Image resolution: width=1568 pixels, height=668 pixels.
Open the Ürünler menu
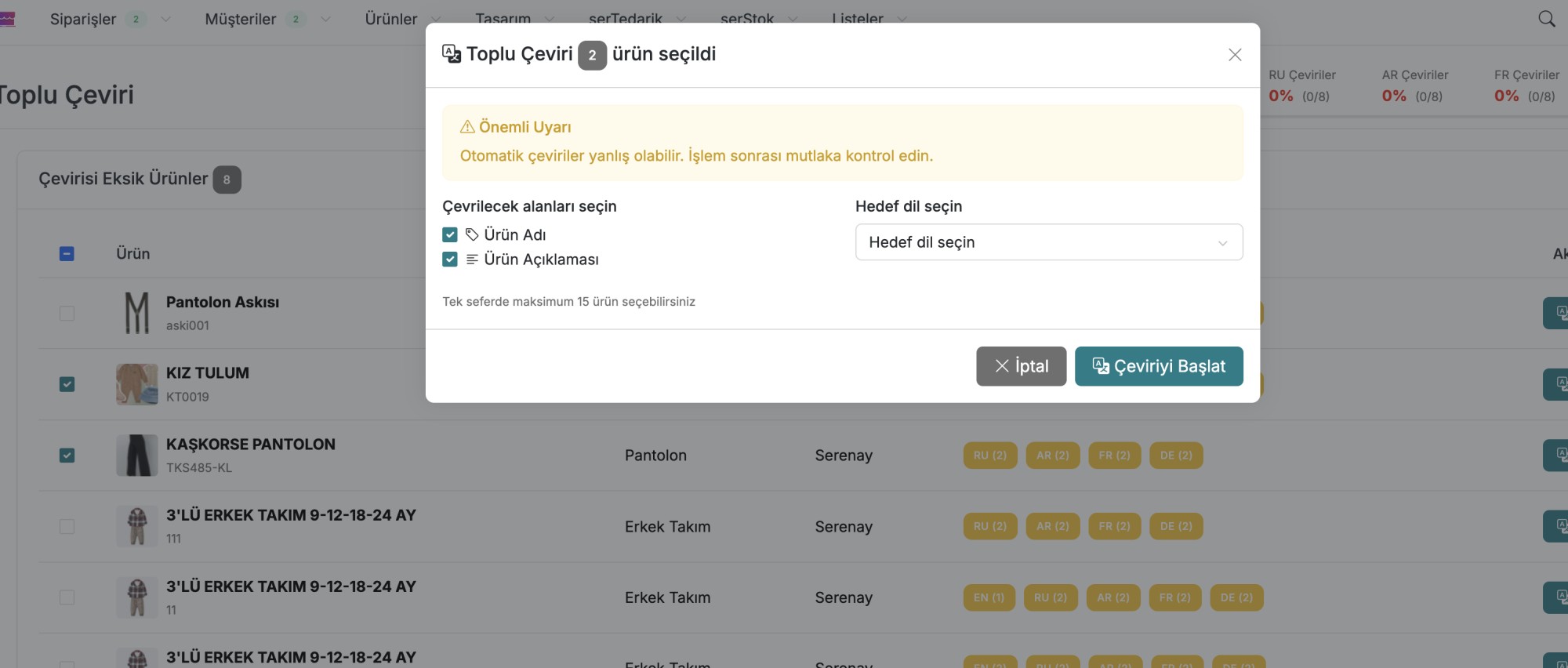point(391,19)
